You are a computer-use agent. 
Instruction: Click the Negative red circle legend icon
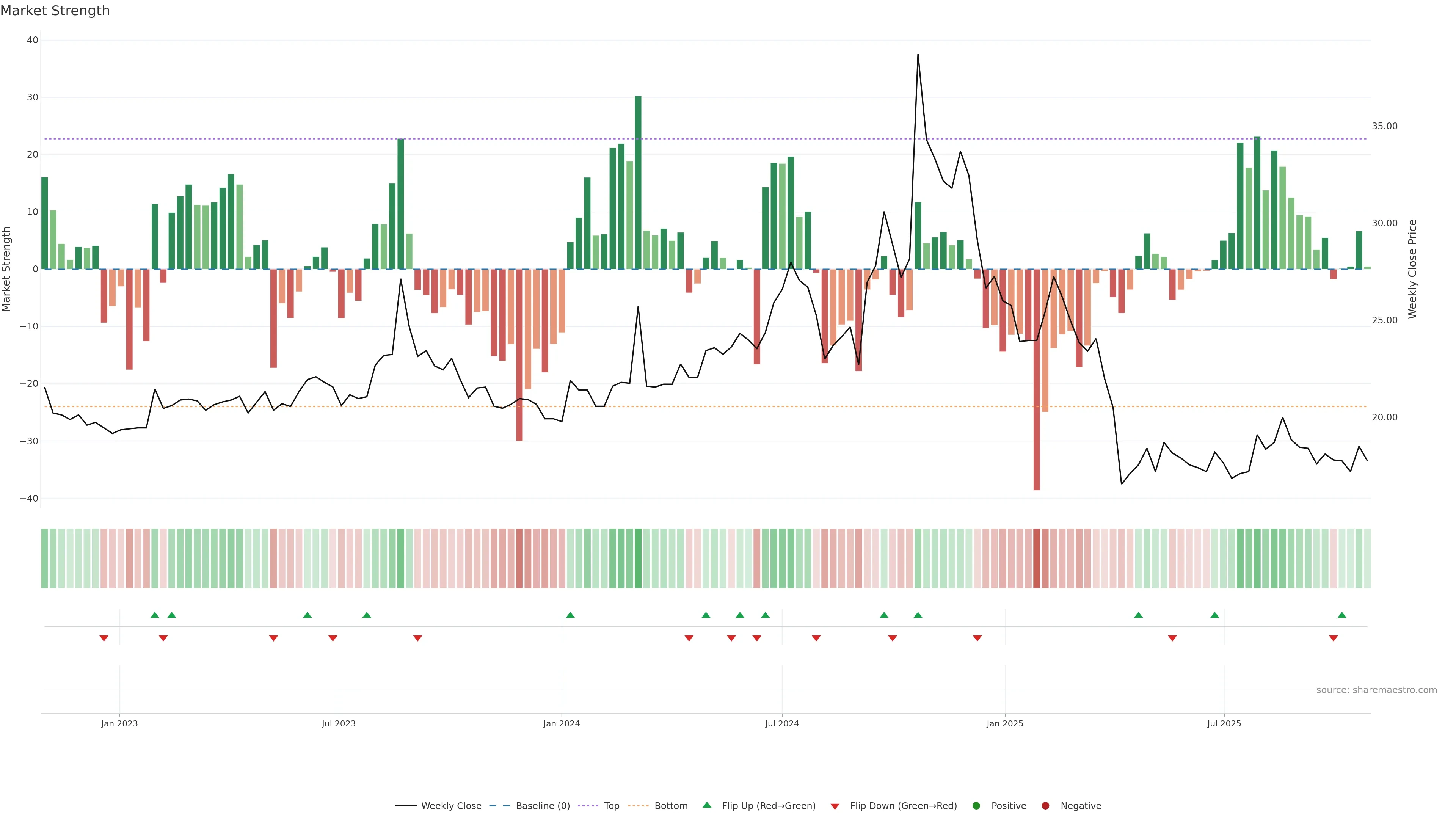point(1045,806)
